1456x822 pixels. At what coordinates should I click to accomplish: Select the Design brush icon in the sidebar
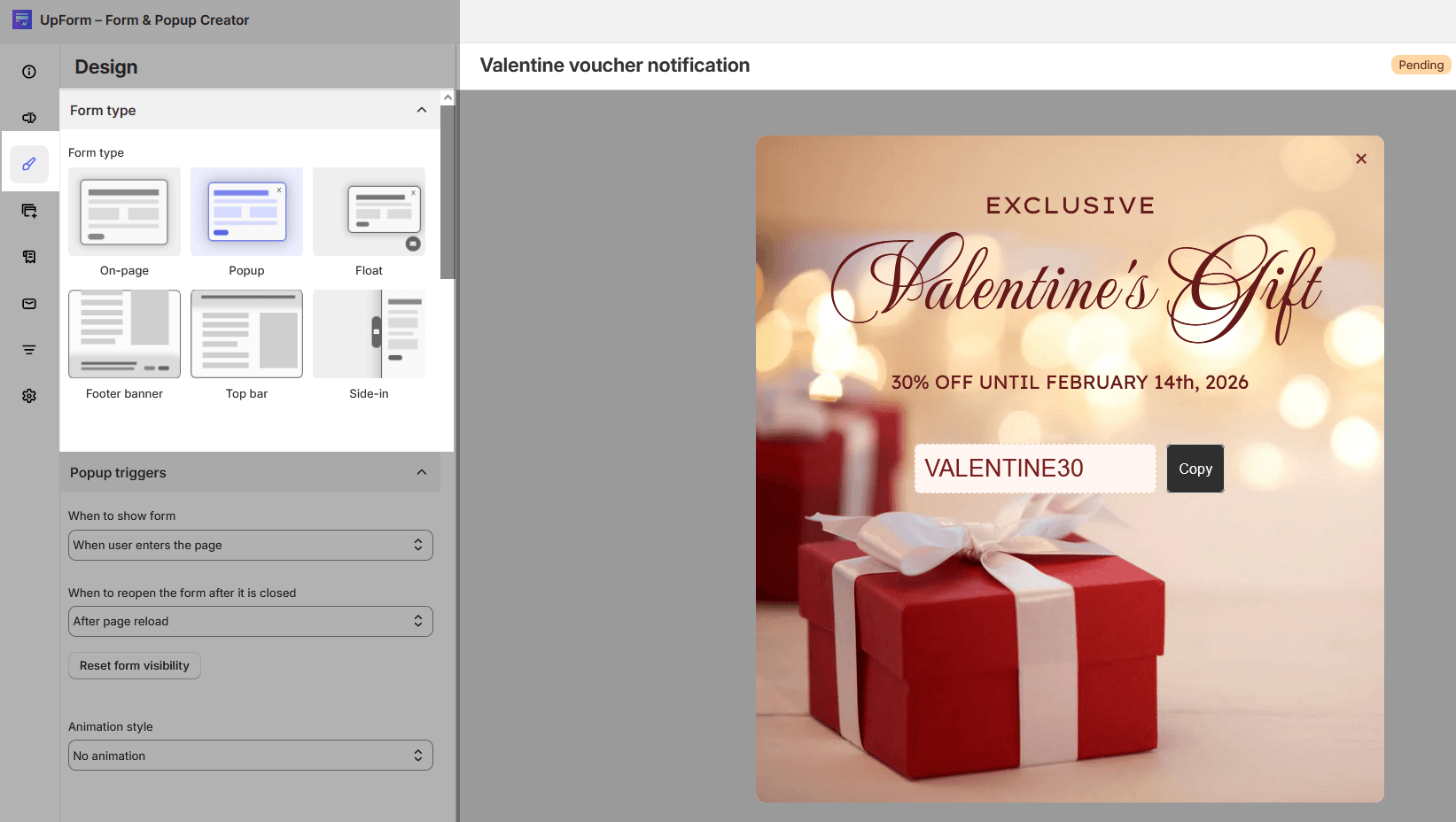(29, 164)
